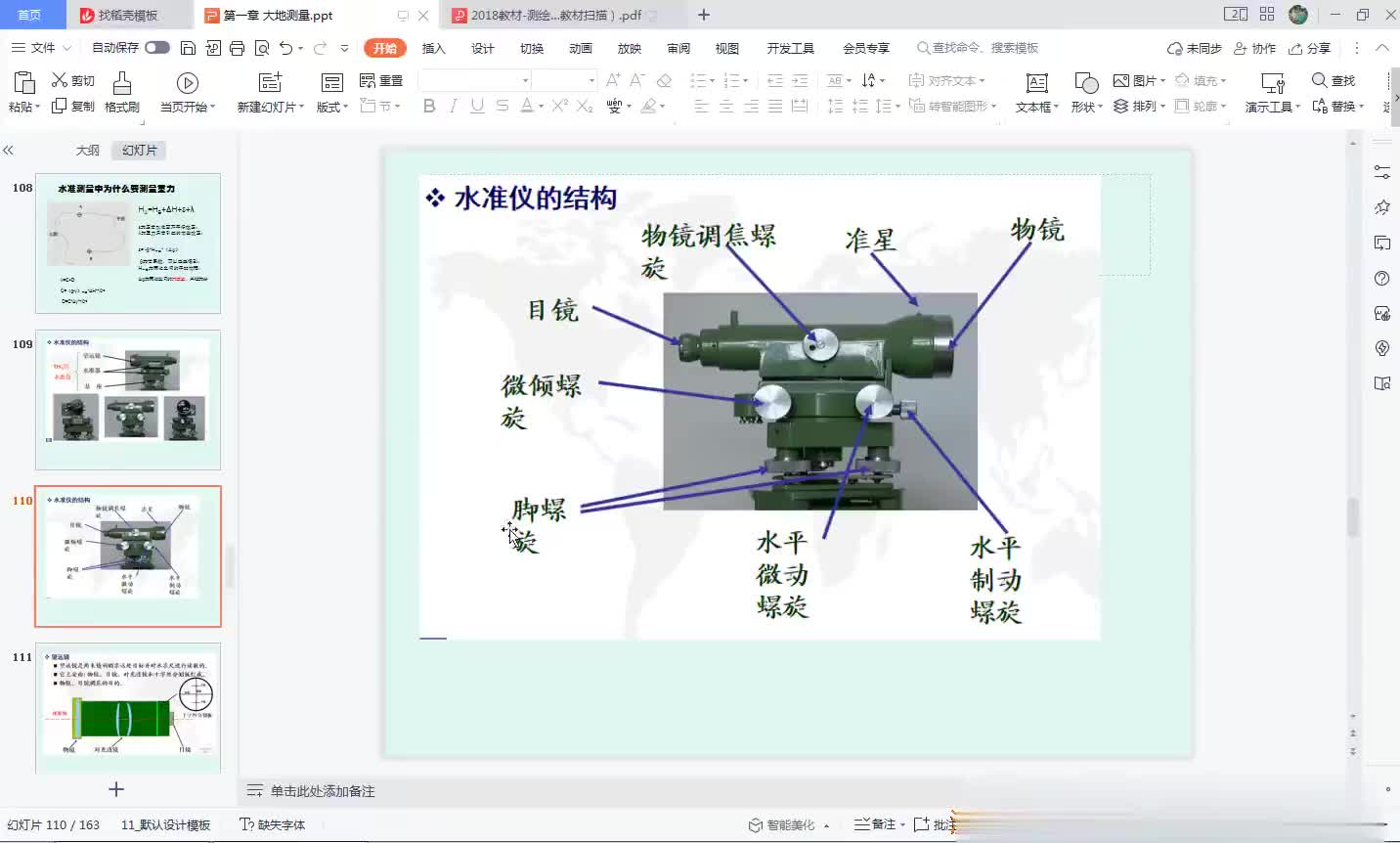1400x843 pixels.
Task: Switch sidebar to Outline (大纲) view
Action: point(88,150)
